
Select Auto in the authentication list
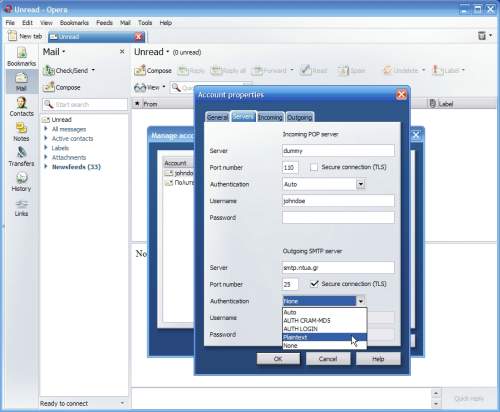click(x=325, y=312)
